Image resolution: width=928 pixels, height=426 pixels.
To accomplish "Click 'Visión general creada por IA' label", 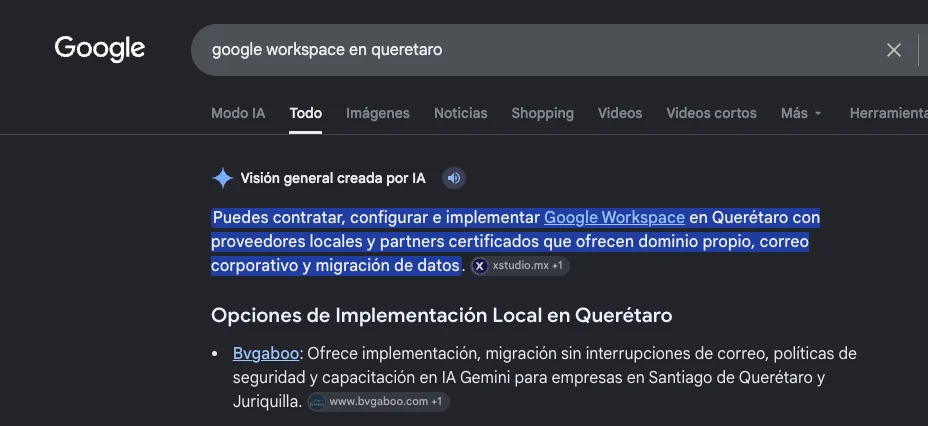I will coord(333,178).
